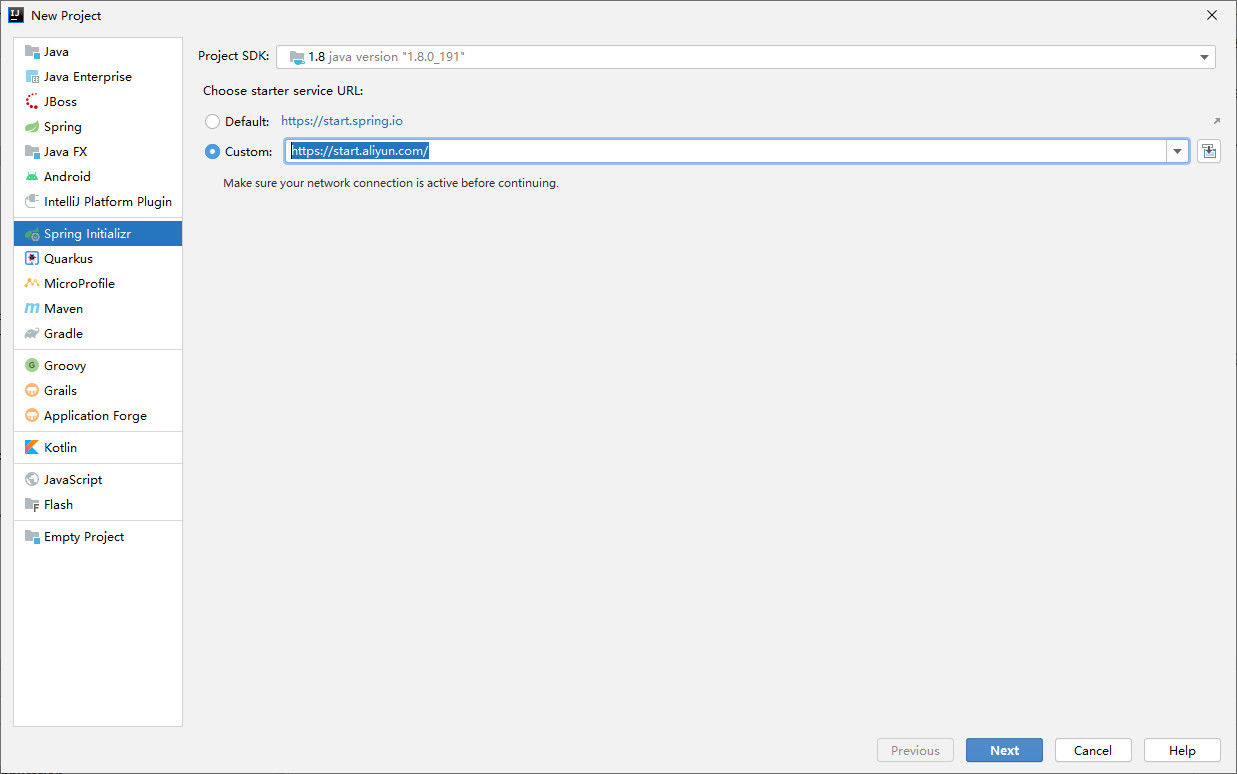The height and width of the screenshot is (774, 1237).
Task: Select Empty Project label
Action: [x=84, y=537]
